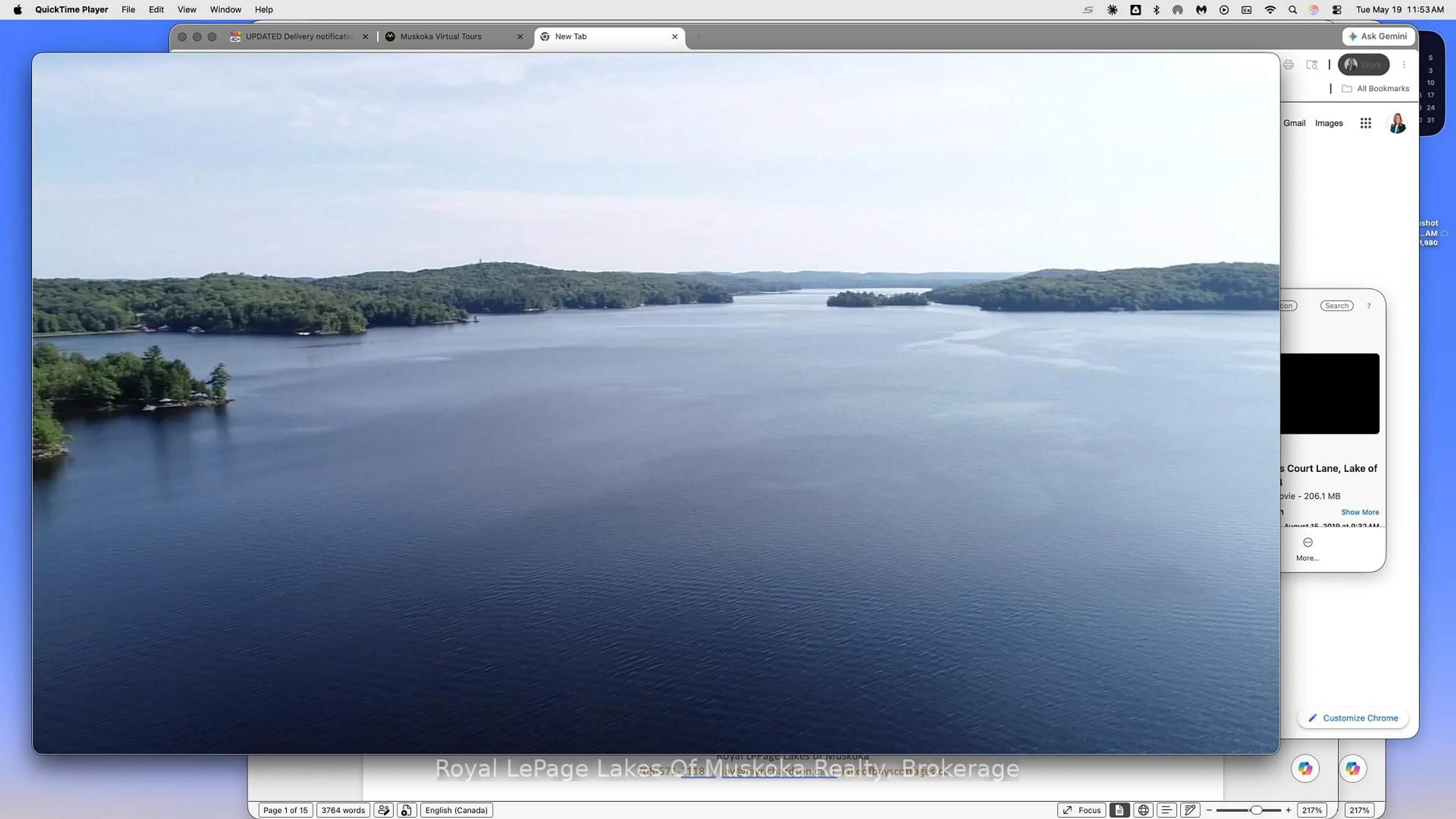Image resolution: width=1456 pixels, height=819 pixels.
Task: Close the Muskoka Virtual Tours tab
Action: click(520, 37)
